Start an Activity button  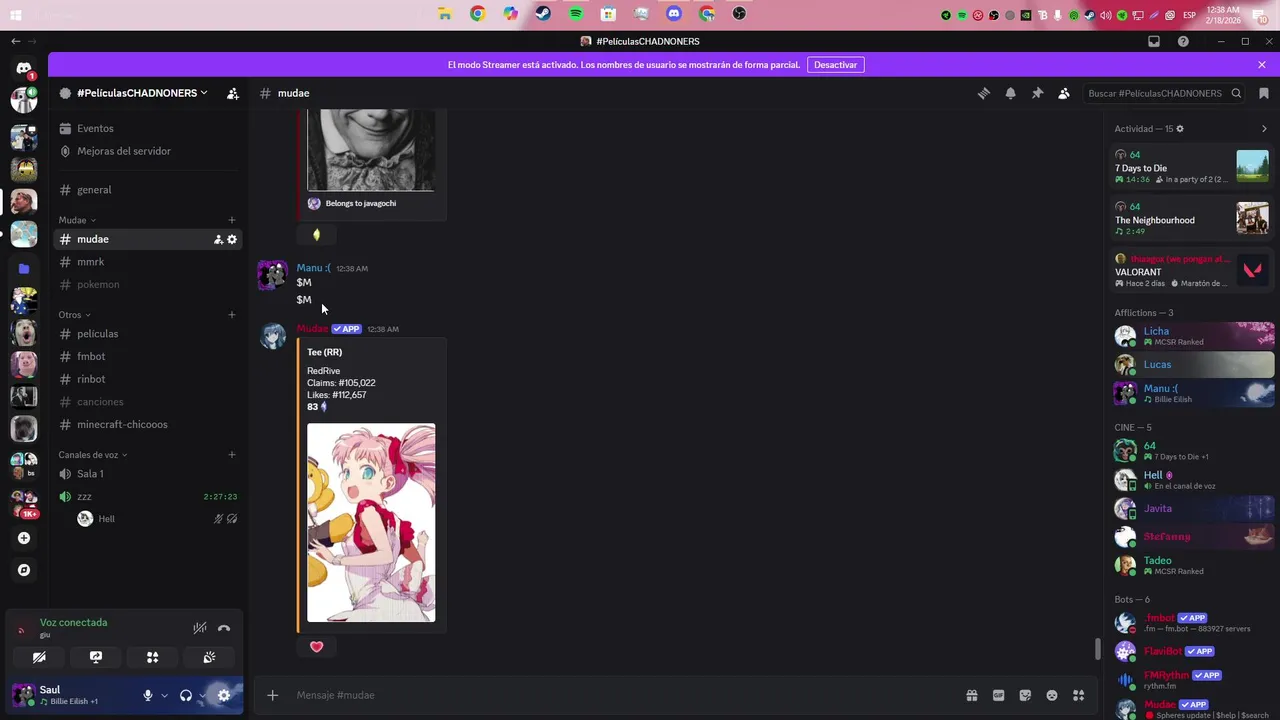[x=152, y=657]
